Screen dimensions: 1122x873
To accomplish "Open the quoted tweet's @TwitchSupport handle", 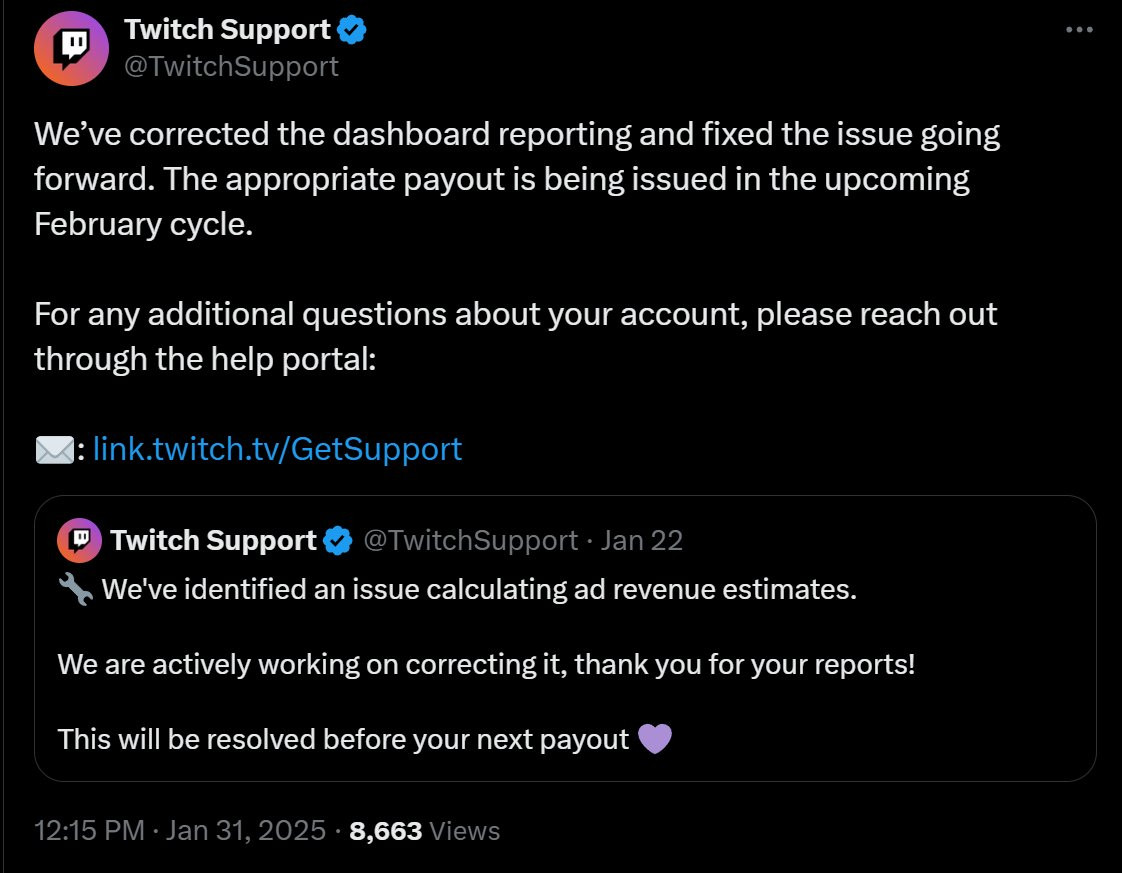I will (470, 540).
